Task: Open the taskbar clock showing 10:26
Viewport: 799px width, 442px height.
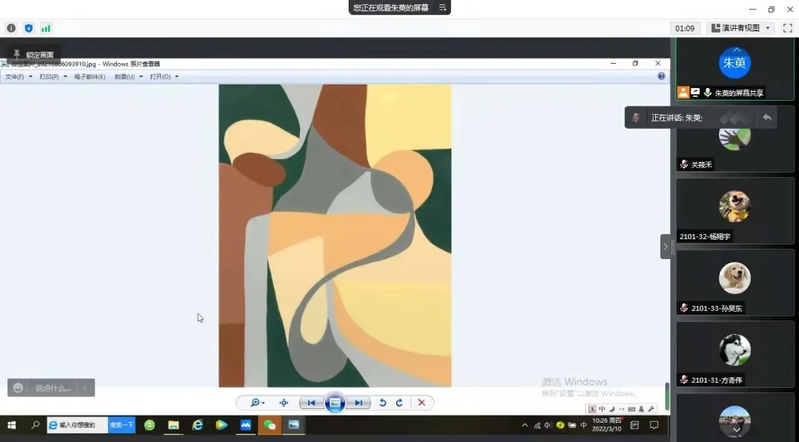Action: tap(607, 425)
